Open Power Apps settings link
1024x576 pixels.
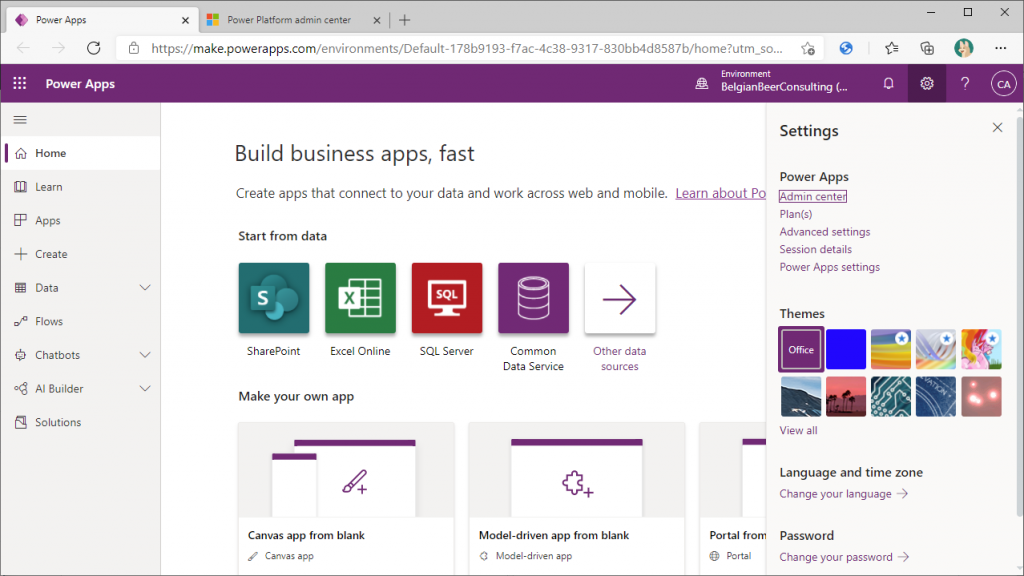click(829, 266)
